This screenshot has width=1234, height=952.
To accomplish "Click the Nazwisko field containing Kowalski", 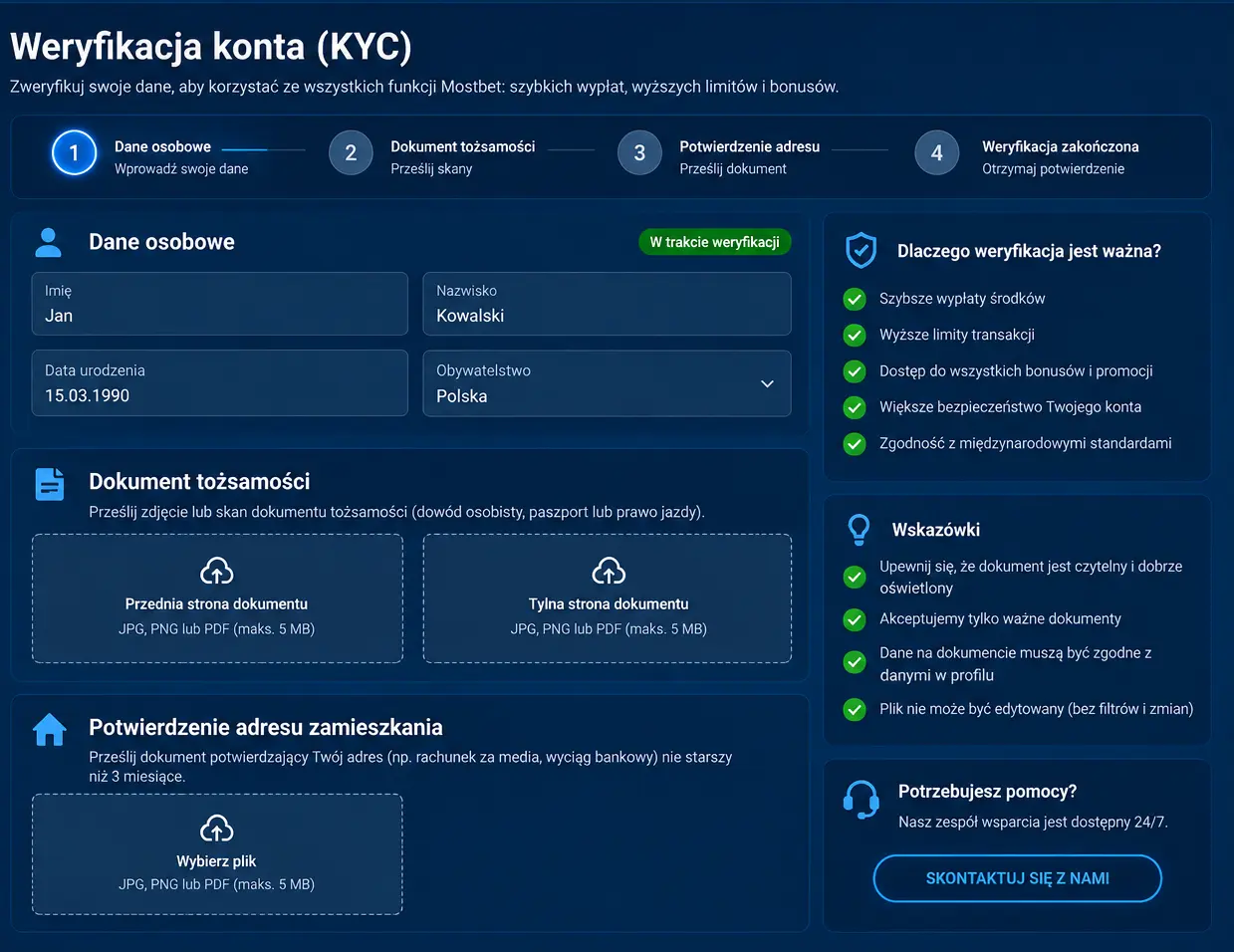I will [x=608, y=304].
